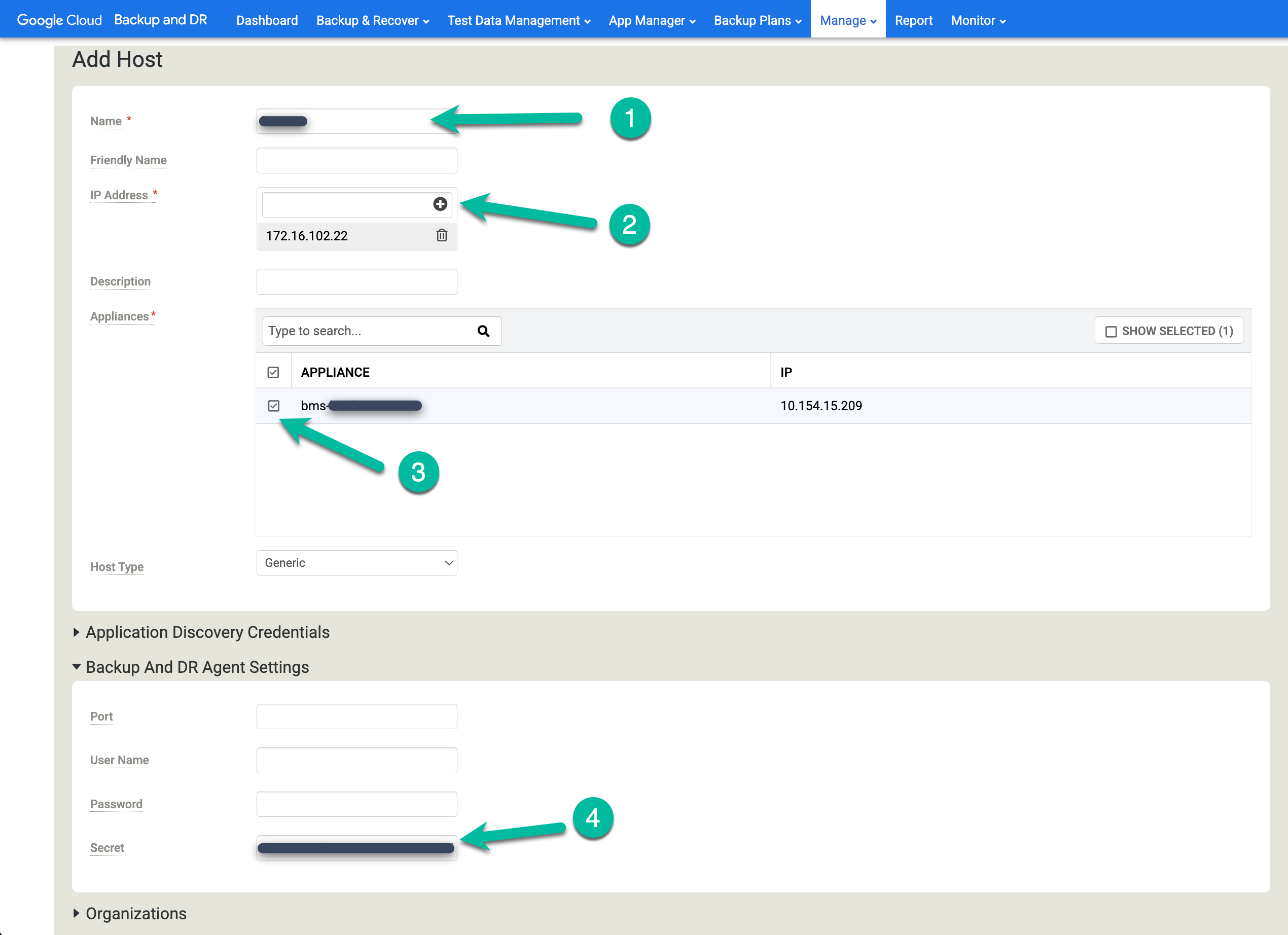The height and width of the screenshot is (935, 1288).
Task: Toggle the select-all appliances checkbox
Action: pyautogui.click(x=273, y=371)
